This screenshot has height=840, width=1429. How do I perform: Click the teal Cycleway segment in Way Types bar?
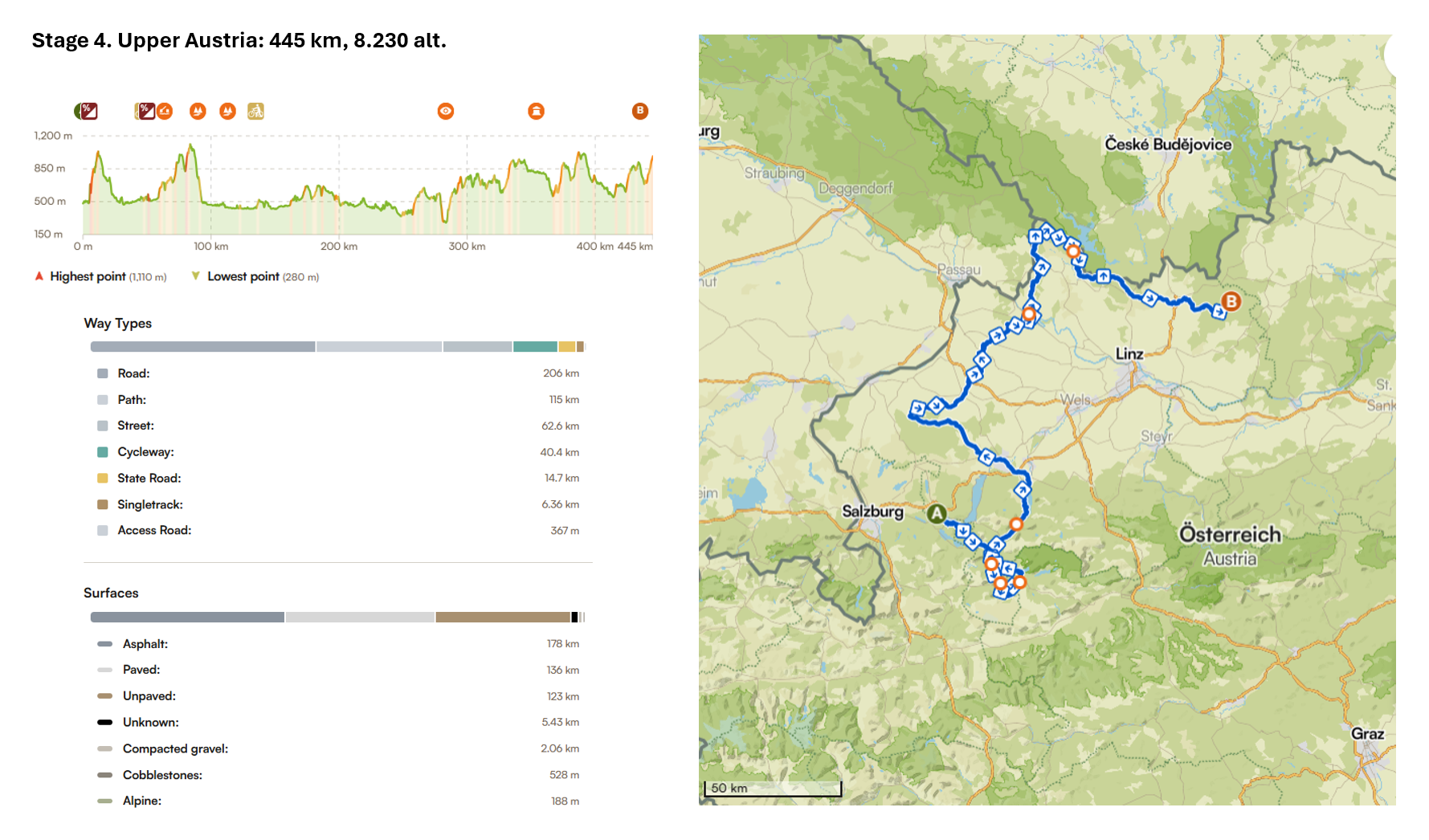click(535, 347)
